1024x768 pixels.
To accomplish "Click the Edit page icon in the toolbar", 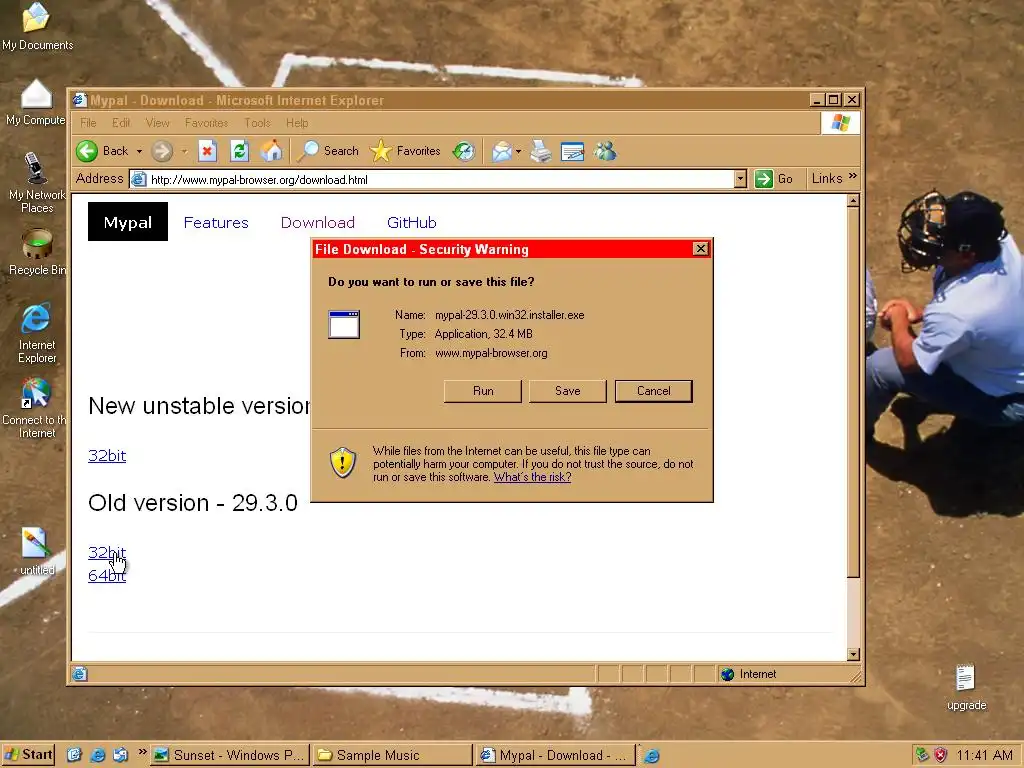I will [573, 152].
